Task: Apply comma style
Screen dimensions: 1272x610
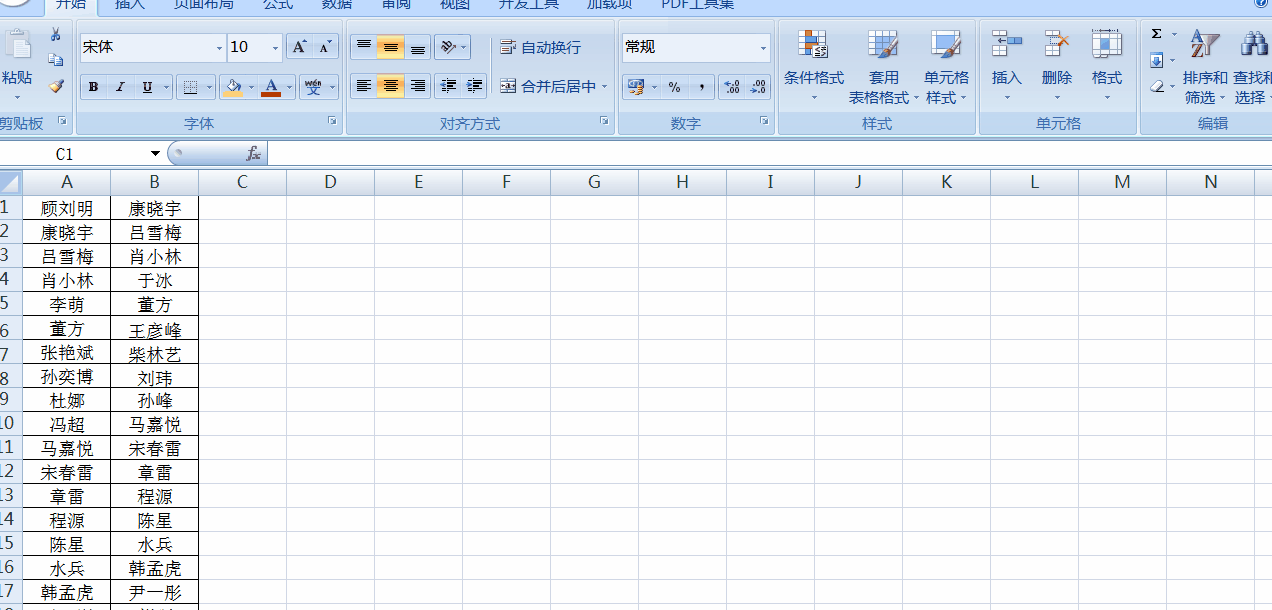Action: 701,87
